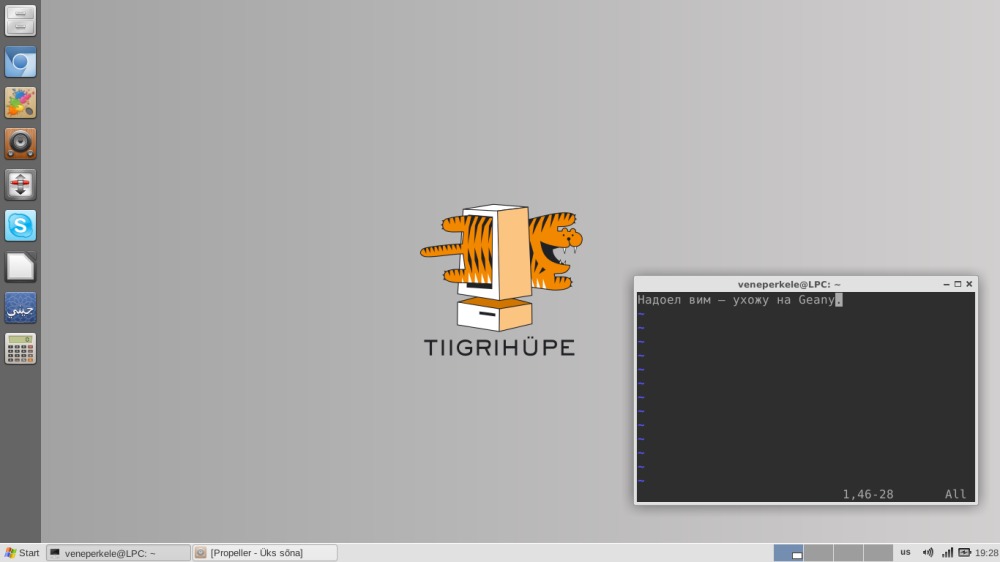Check the battery status tray icon
The height and width of the screenshot is (562, 1000).
[x=964, y=552]
